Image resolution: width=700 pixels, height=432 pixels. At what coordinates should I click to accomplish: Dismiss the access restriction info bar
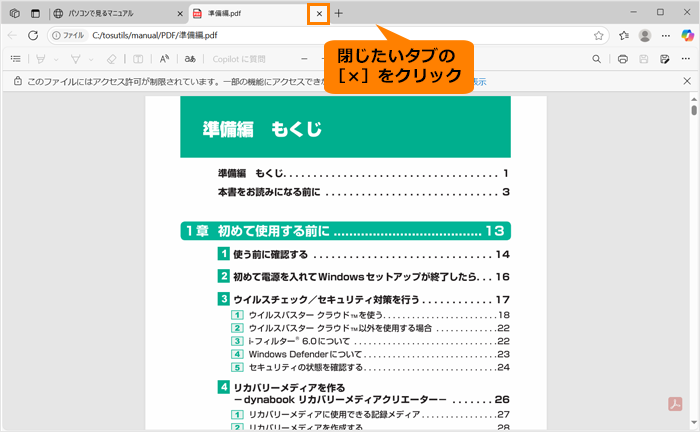point(687,81)
